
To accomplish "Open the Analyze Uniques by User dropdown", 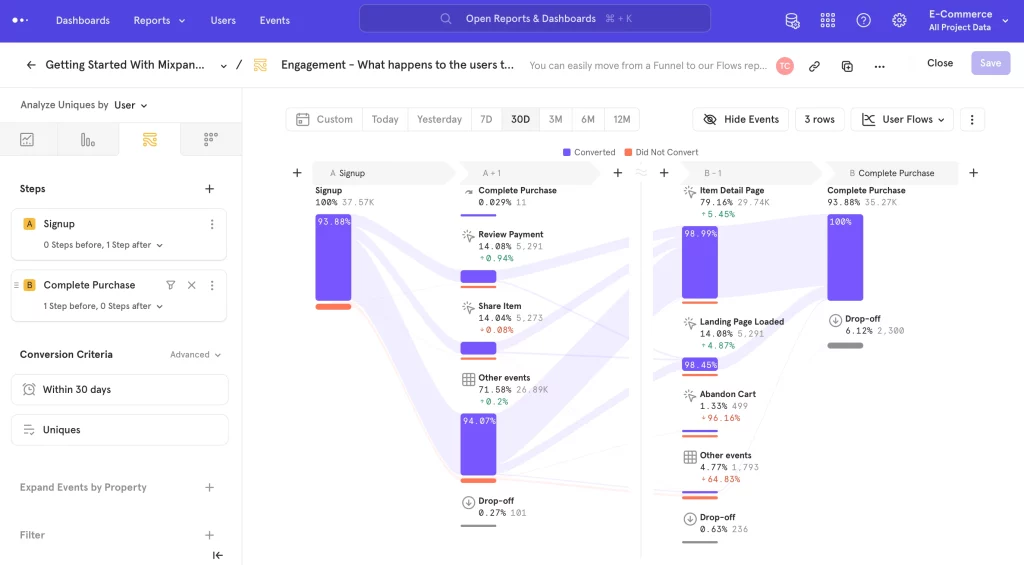I will click(x=131, y=105).
